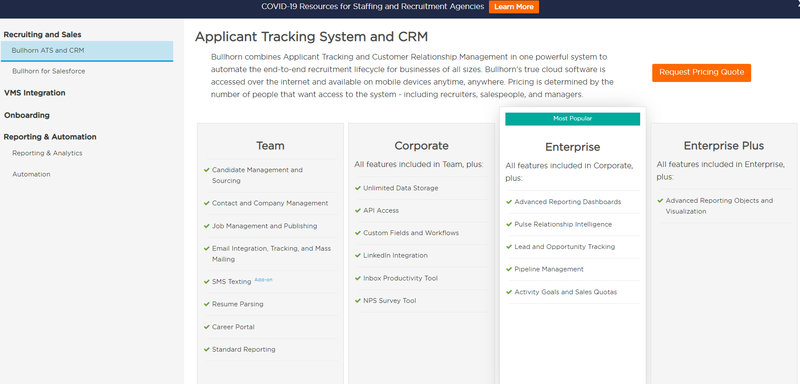Collapse the Recruiting and Sales section
This screenshot has height=384, width=800.
coord(42,35)
